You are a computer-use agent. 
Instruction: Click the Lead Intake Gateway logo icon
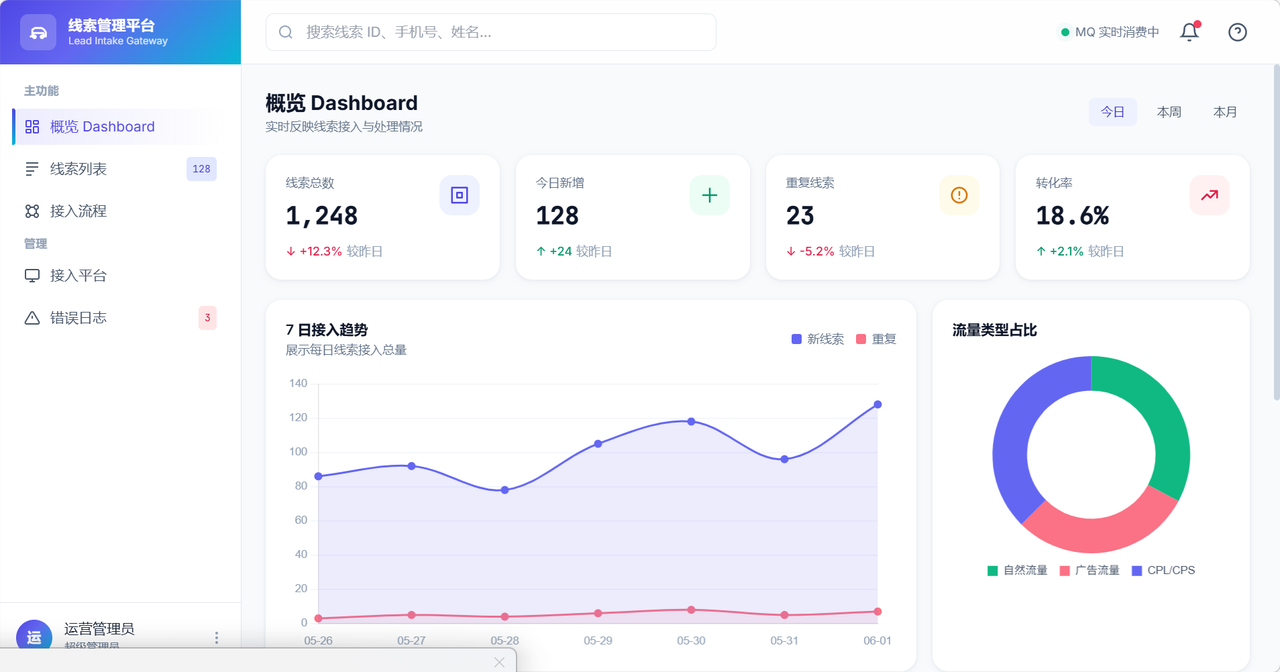tap(38, 32)
